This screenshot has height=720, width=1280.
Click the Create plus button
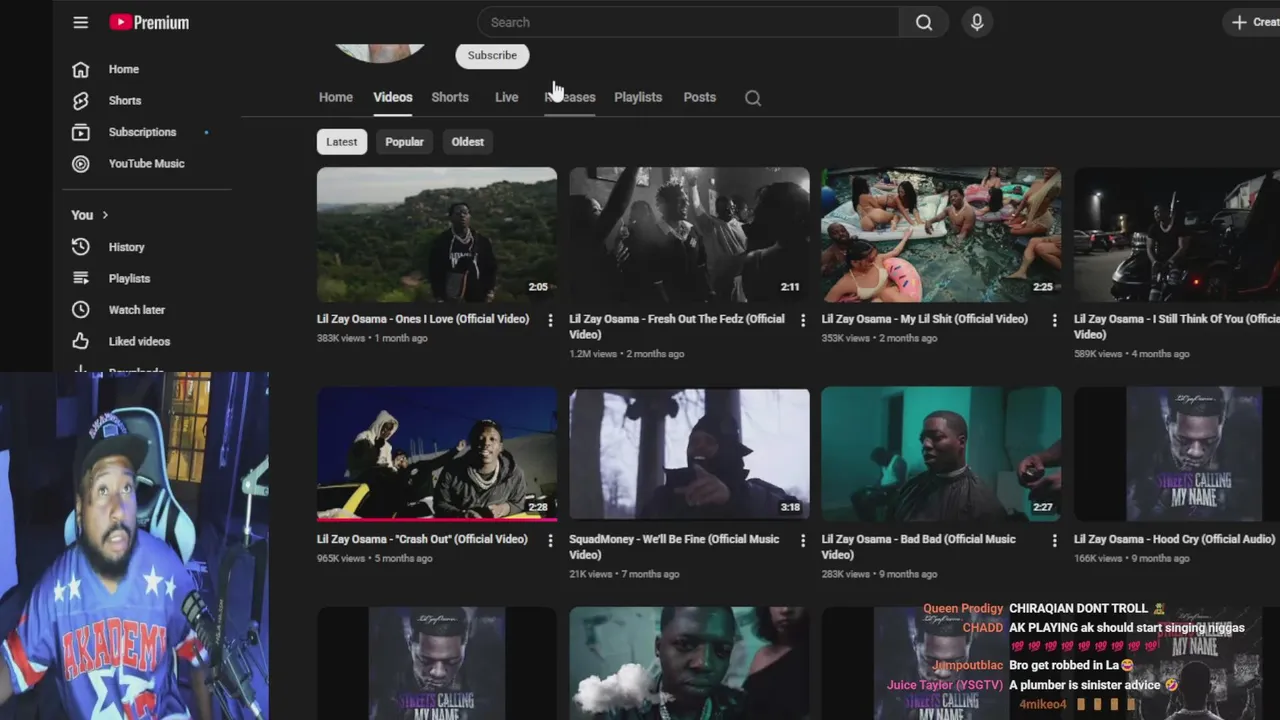pos(1253,22)
